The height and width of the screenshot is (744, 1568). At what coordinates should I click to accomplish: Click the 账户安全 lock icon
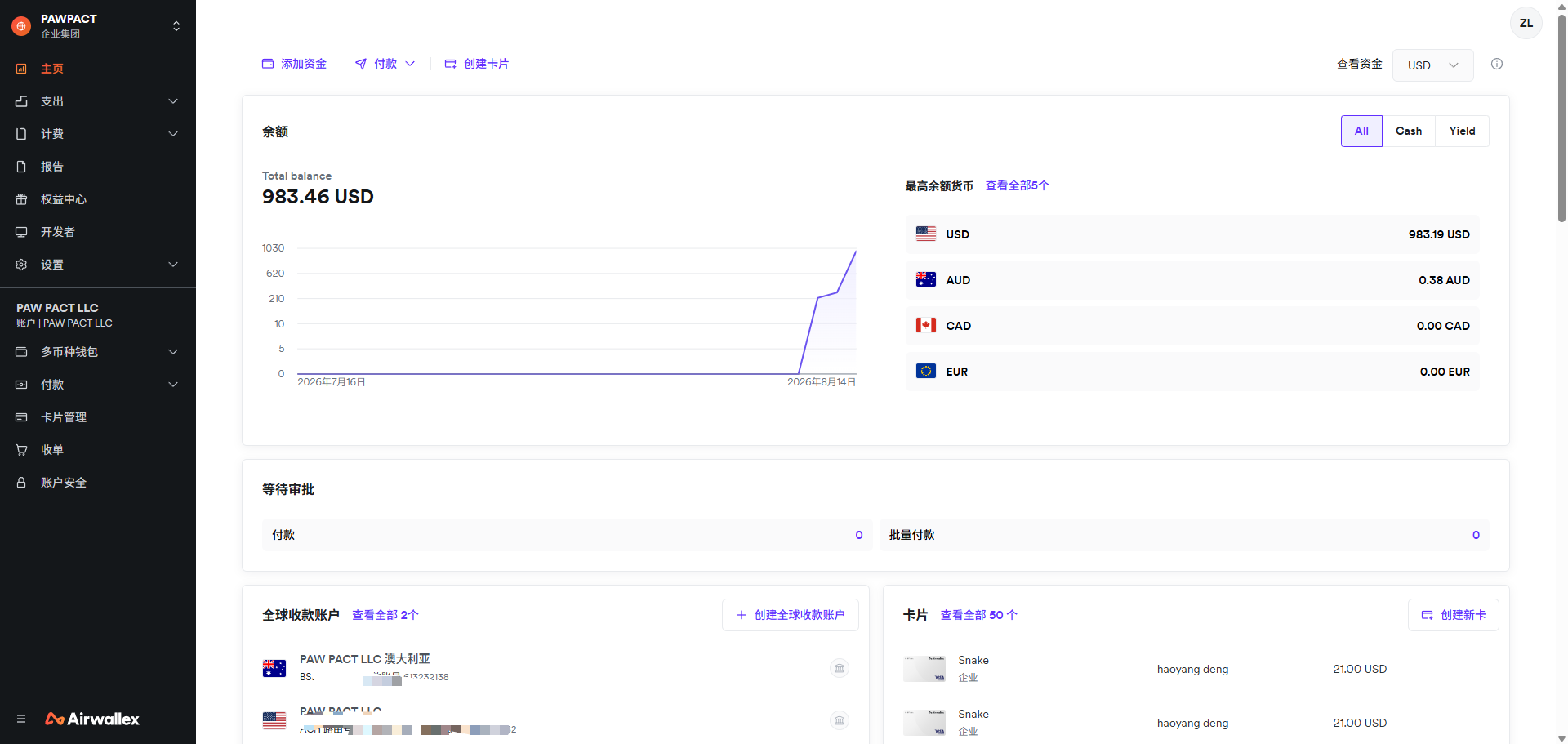point(21,483)
